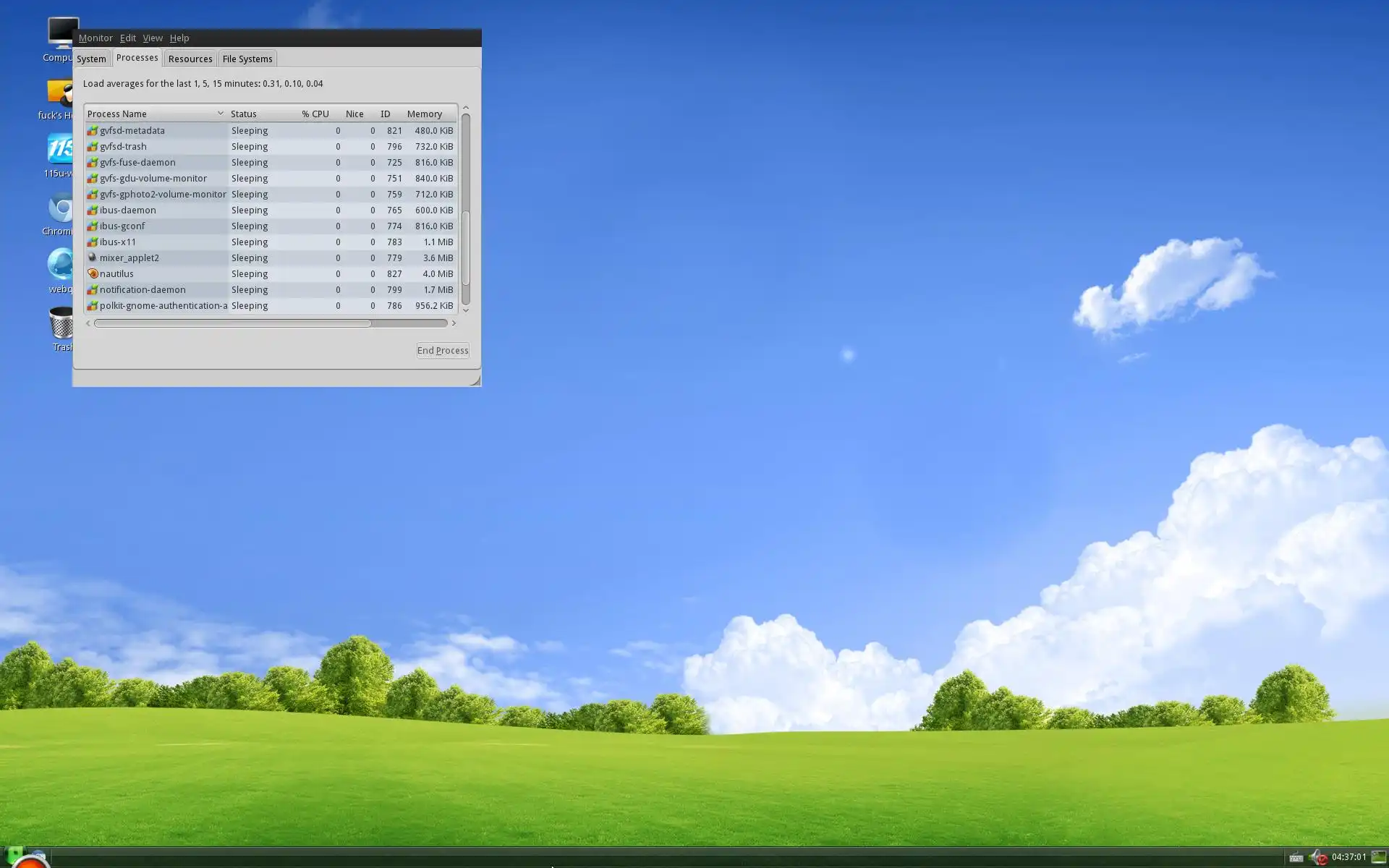Switch to the File Systems tab
Screen dimensions: 1389x868
point(247,59)
